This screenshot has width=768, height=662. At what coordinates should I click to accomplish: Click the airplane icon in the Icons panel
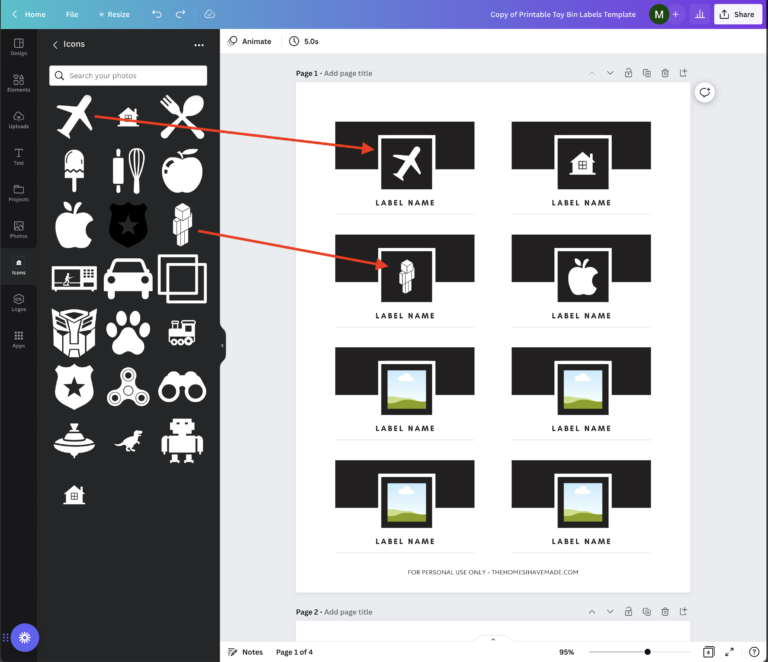(x=75, y=118)
